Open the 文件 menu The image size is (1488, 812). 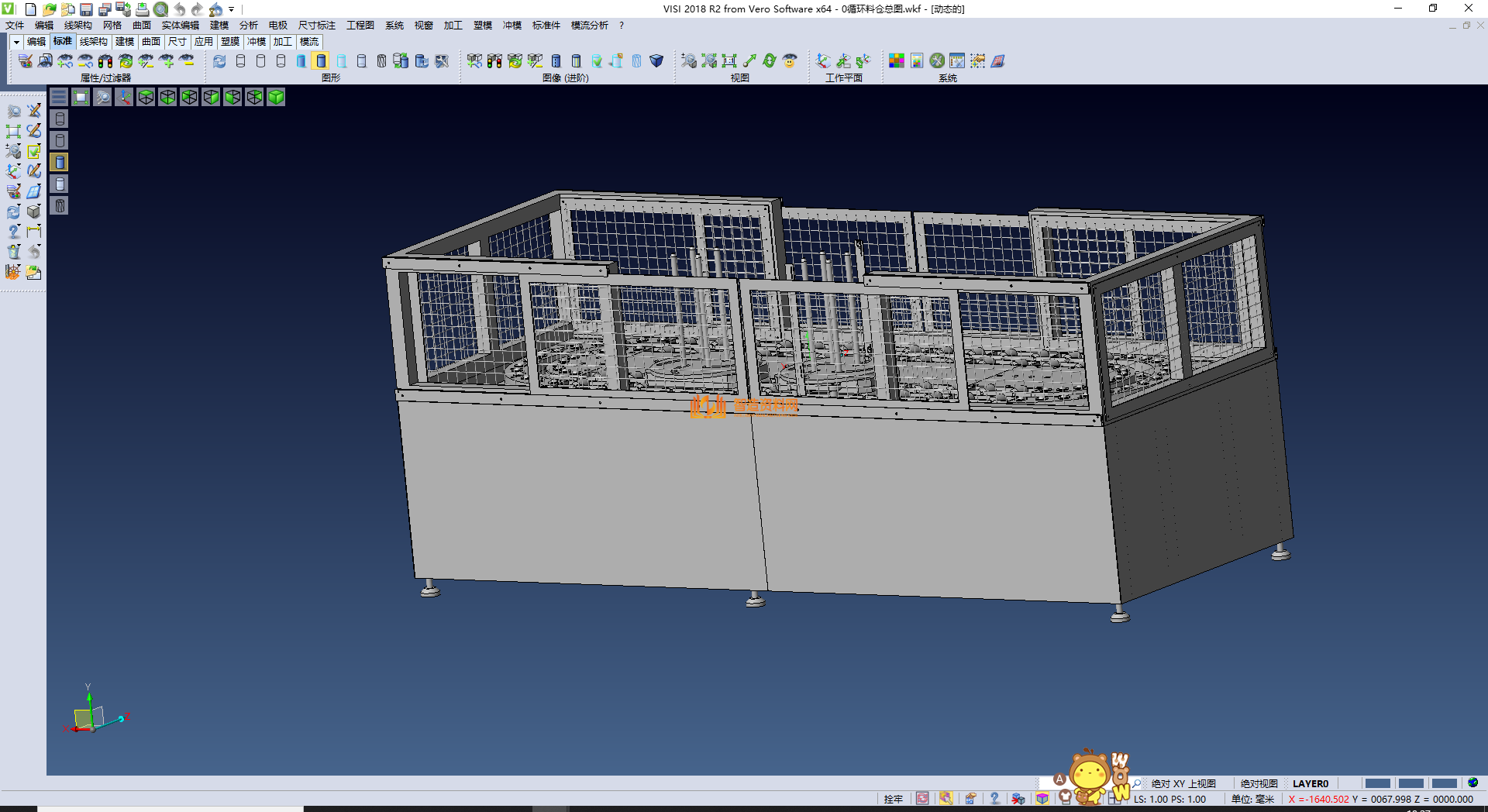pos(15,26)
